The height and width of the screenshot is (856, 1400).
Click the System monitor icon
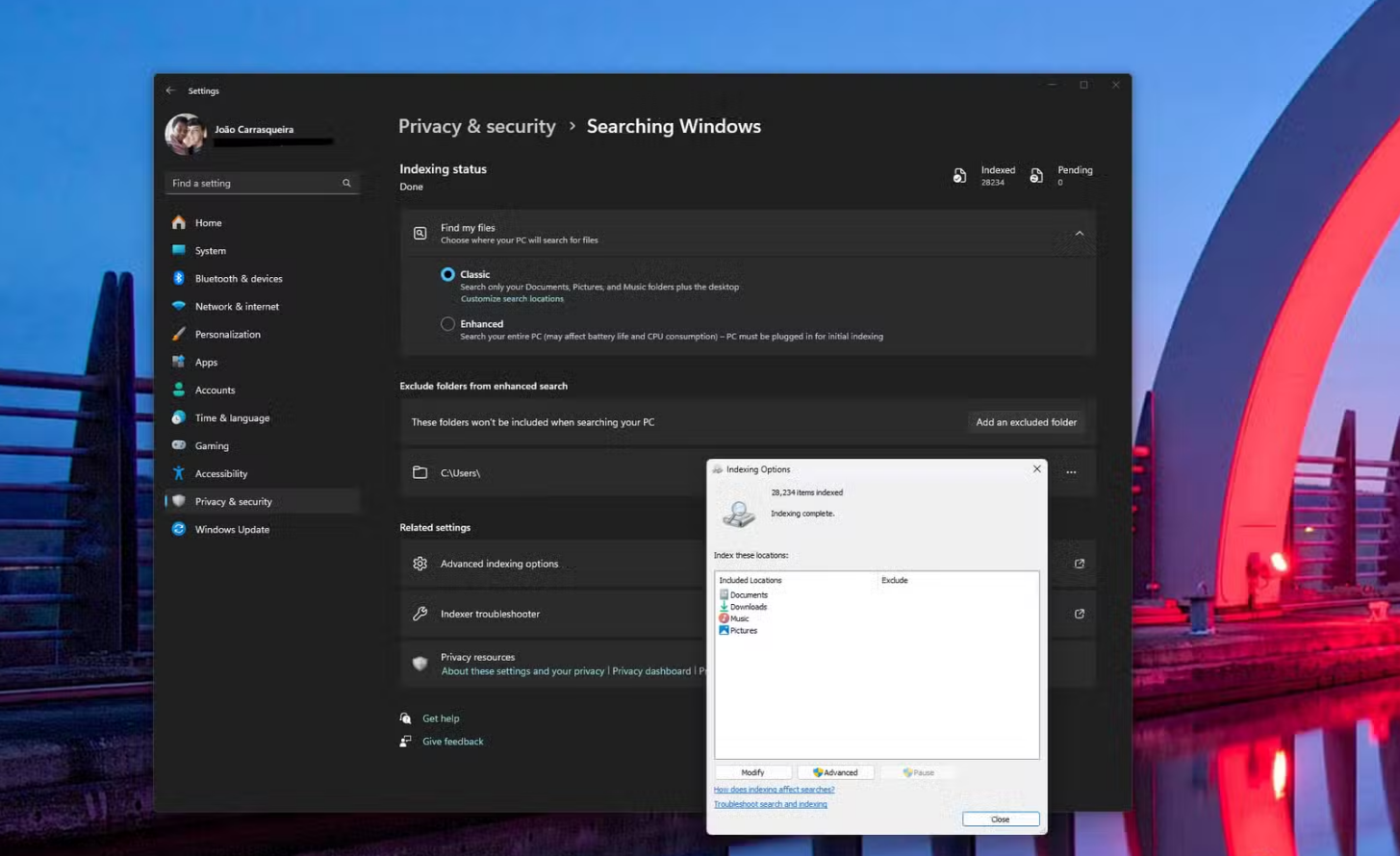(x=179, y=250)
